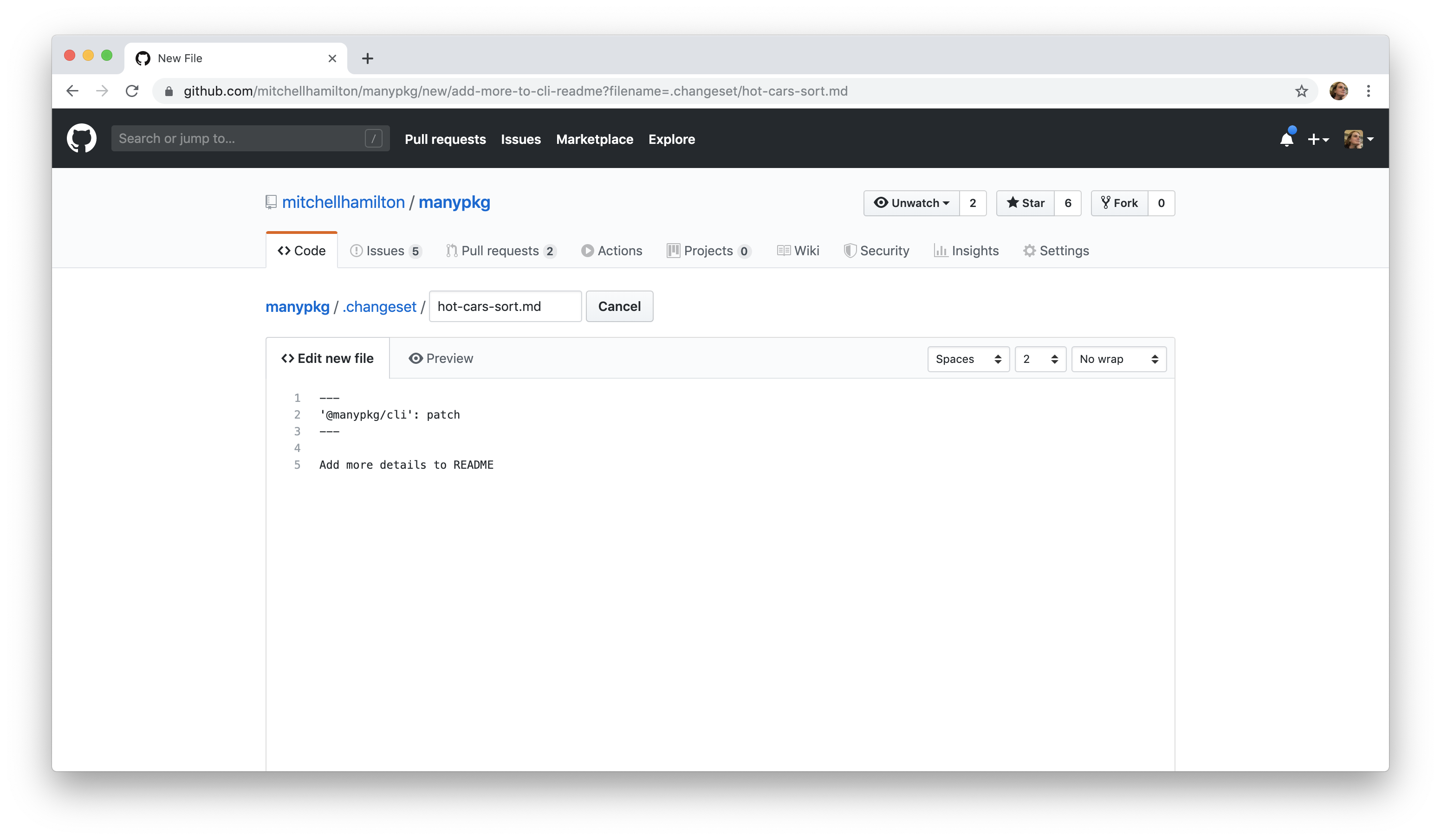
Task: Edit the hot-cars-sort.md filename field
Action: point(505,306)
